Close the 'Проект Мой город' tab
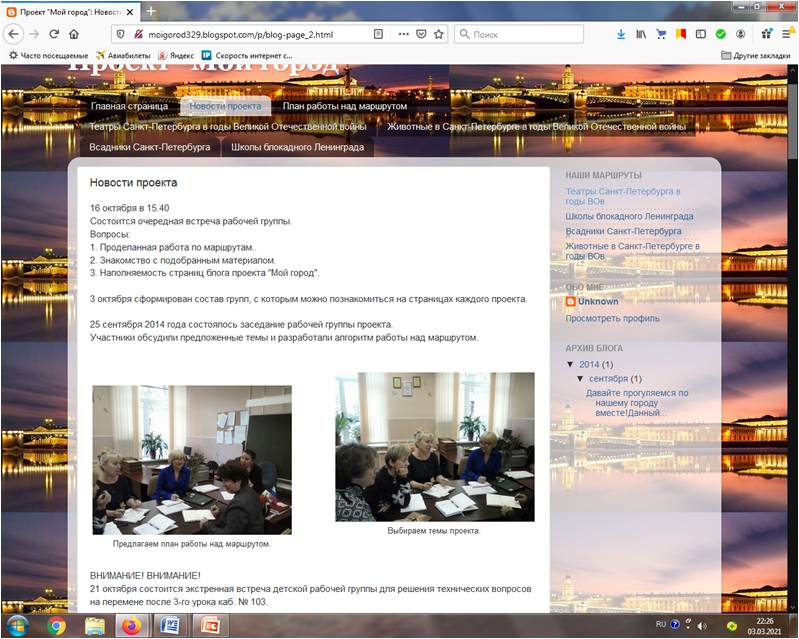Screen dimensions: 799x639 point(130,12)
